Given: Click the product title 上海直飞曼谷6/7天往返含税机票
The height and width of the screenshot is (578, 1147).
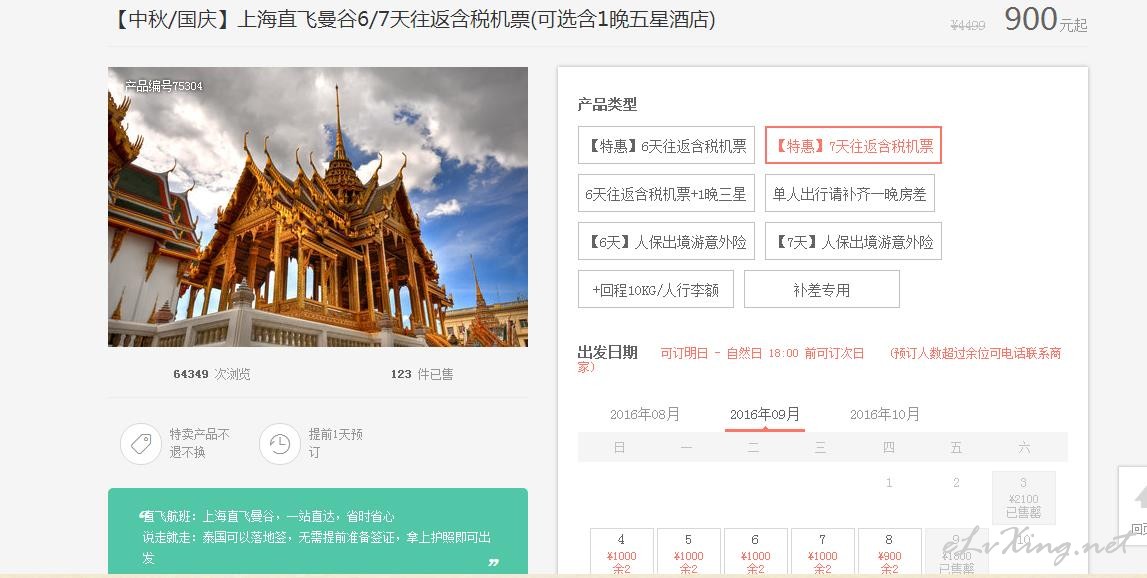Looking at the screenshot, I should click(x=413, y=19).
